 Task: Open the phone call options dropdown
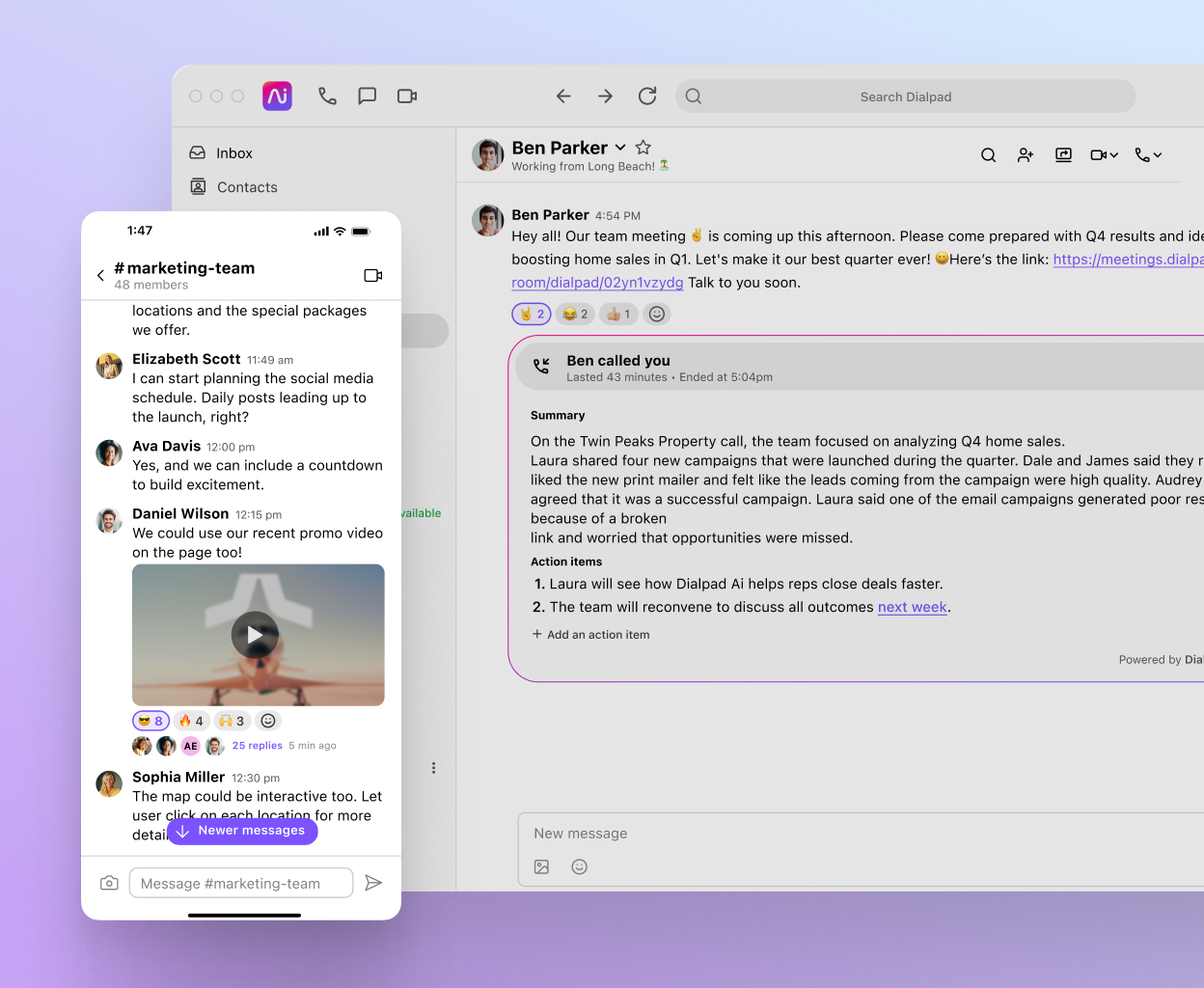1156,154
